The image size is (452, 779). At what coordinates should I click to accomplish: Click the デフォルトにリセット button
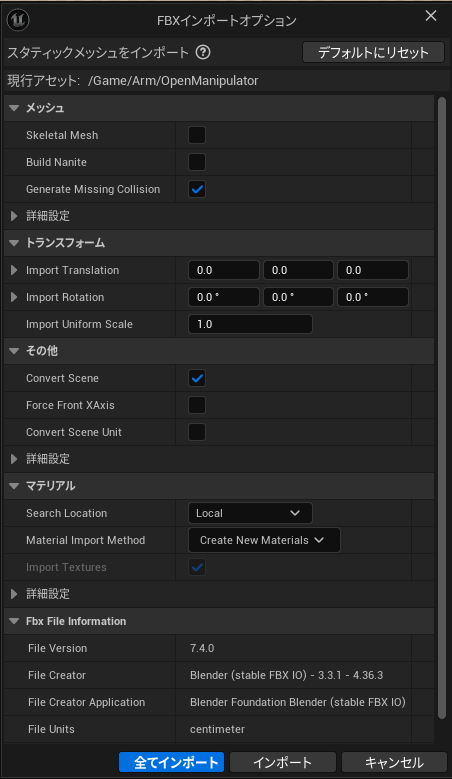(x=373, y=52)
